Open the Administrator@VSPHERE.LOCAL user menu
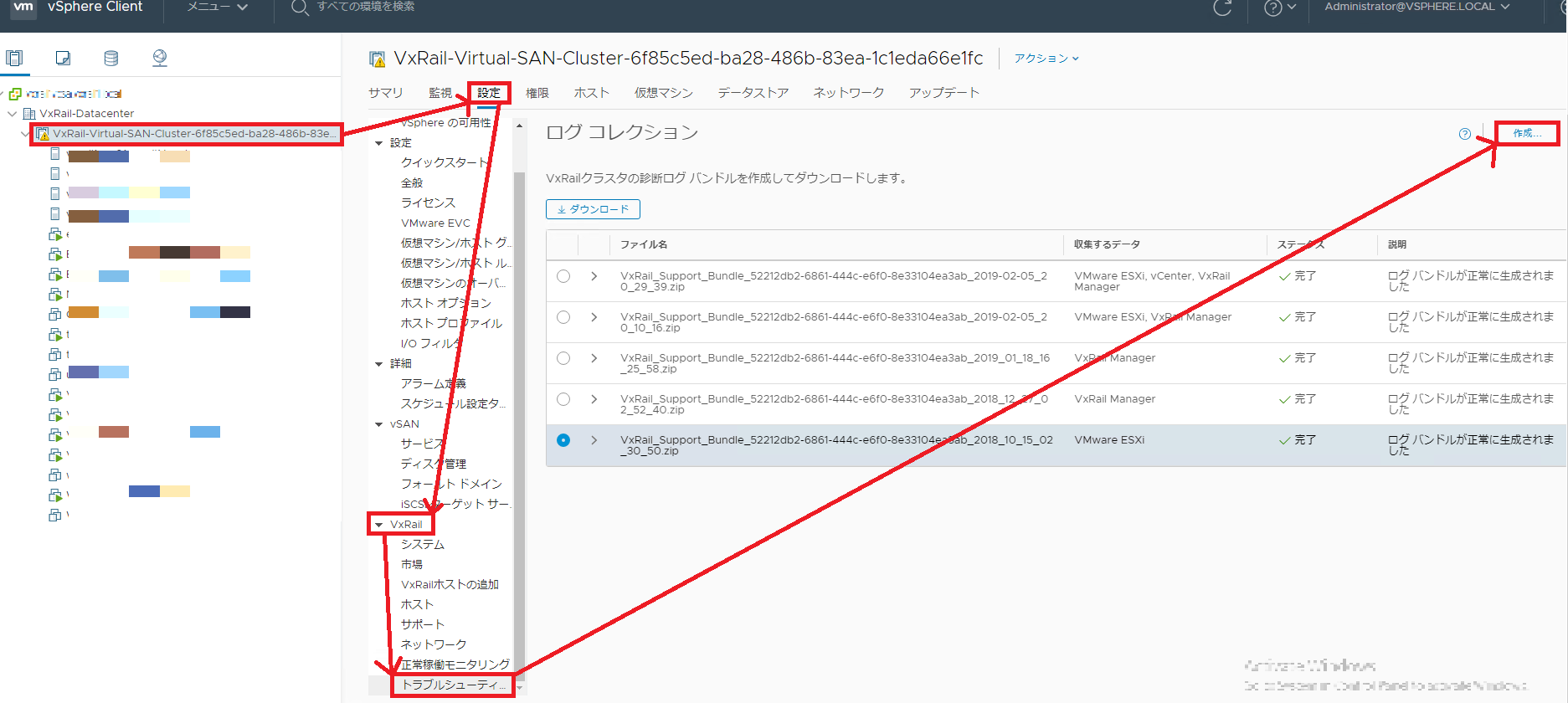The height and width of the screenshot is (703, 1568). coord(1417,7)
